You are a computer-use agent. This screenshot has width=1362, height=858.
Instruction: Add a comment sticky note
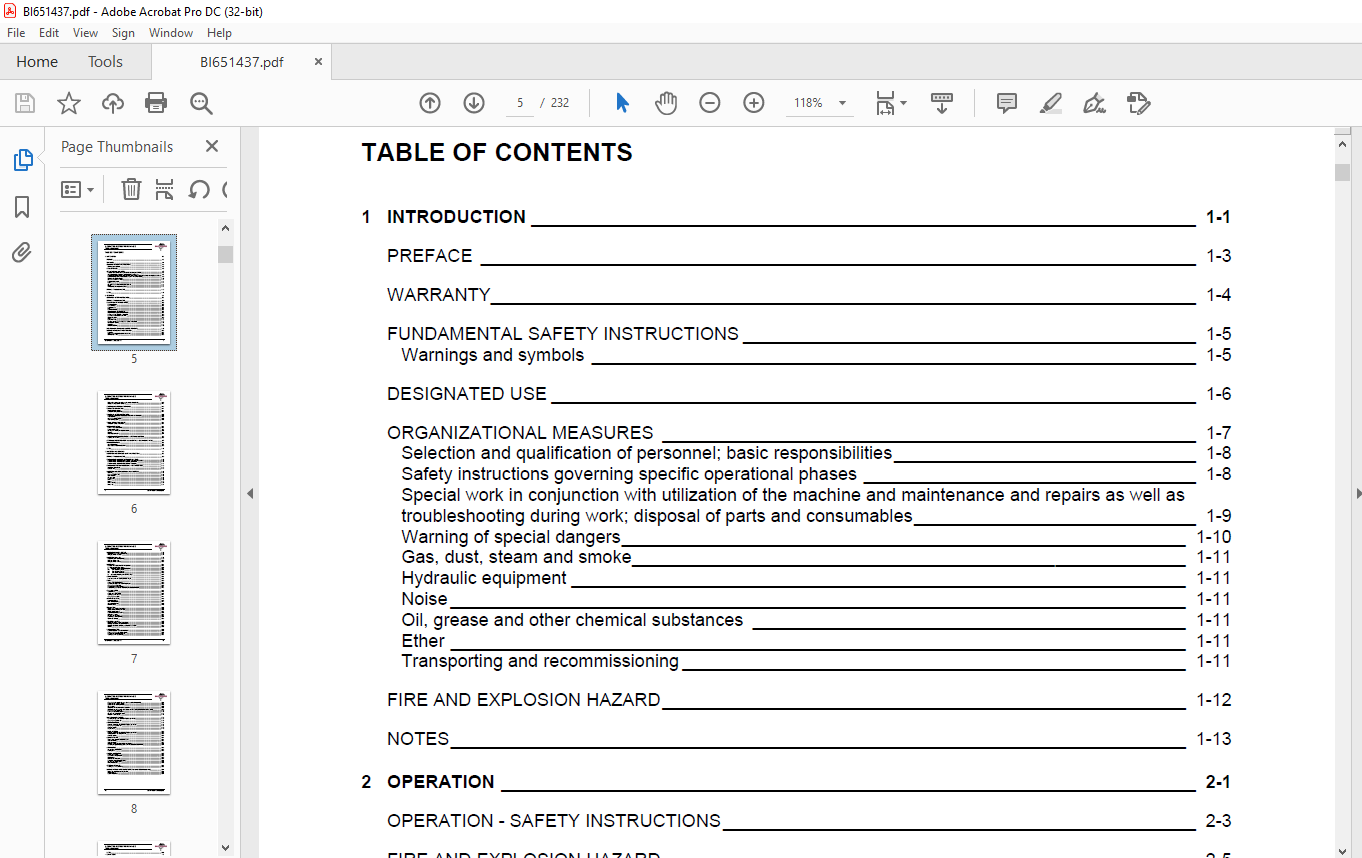(x=1007, y=103)
